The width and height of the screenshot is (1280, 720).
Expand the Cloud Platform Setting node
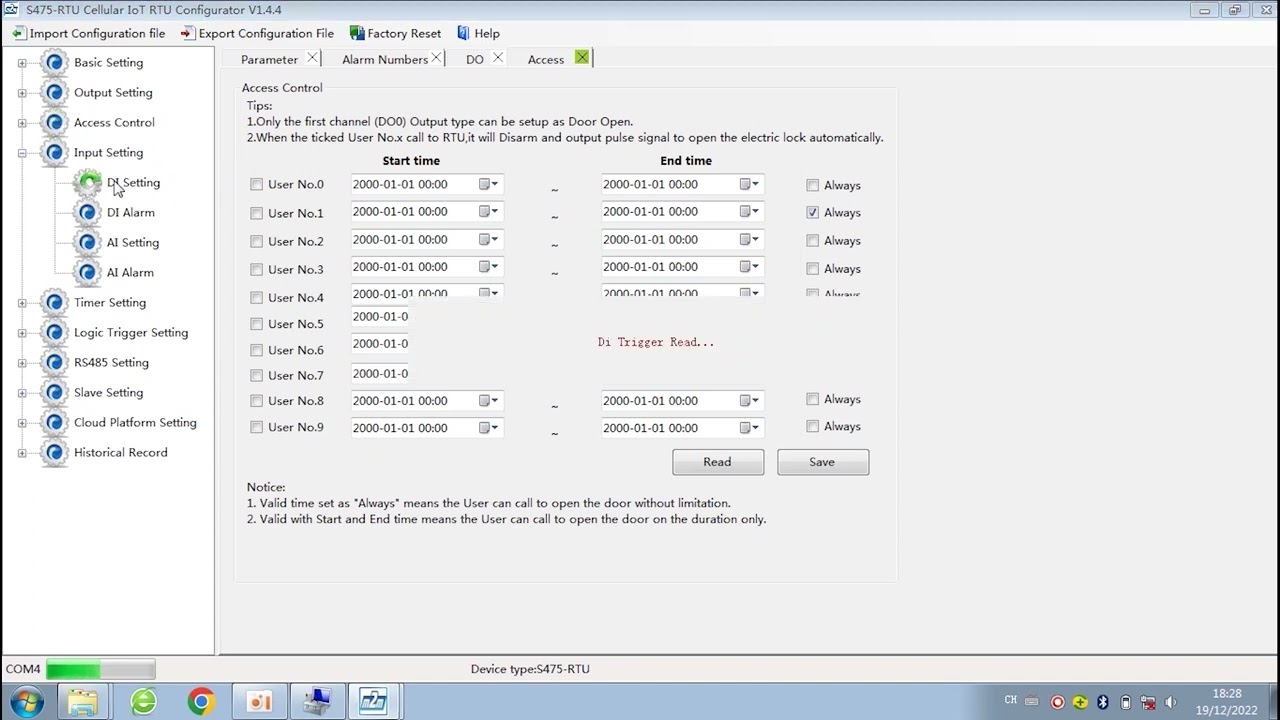click(x=22, y=423)
